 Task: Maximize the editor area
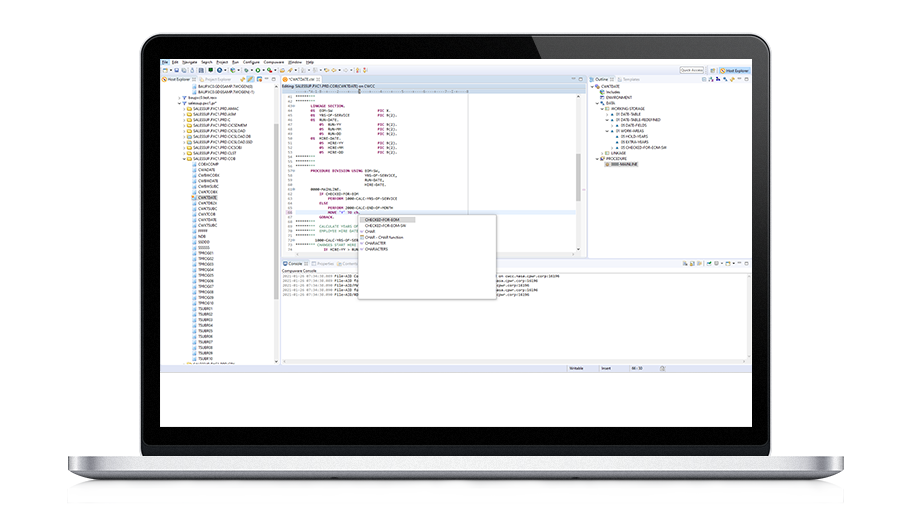click(x=580, y=78)
